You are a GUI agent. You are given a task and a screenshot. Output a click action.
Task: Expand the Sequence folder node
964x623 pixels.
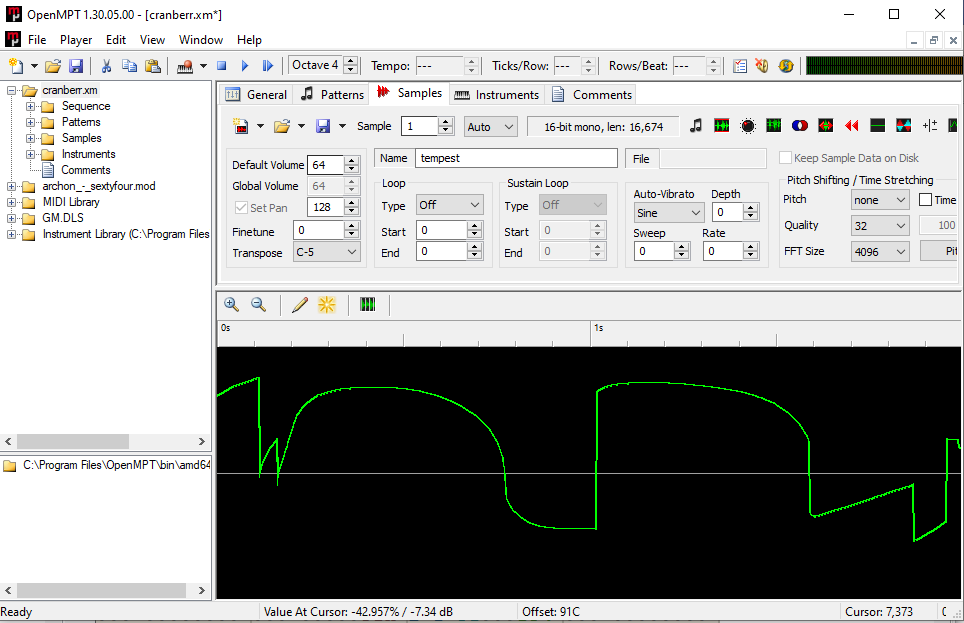30,106
